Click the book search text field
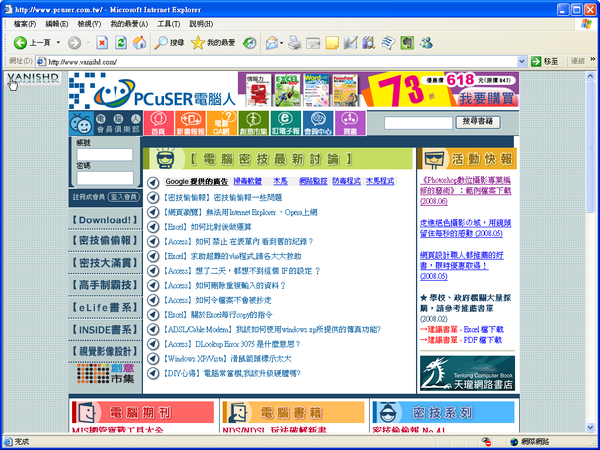Screen dimensions: 600x450 (418, 122)
